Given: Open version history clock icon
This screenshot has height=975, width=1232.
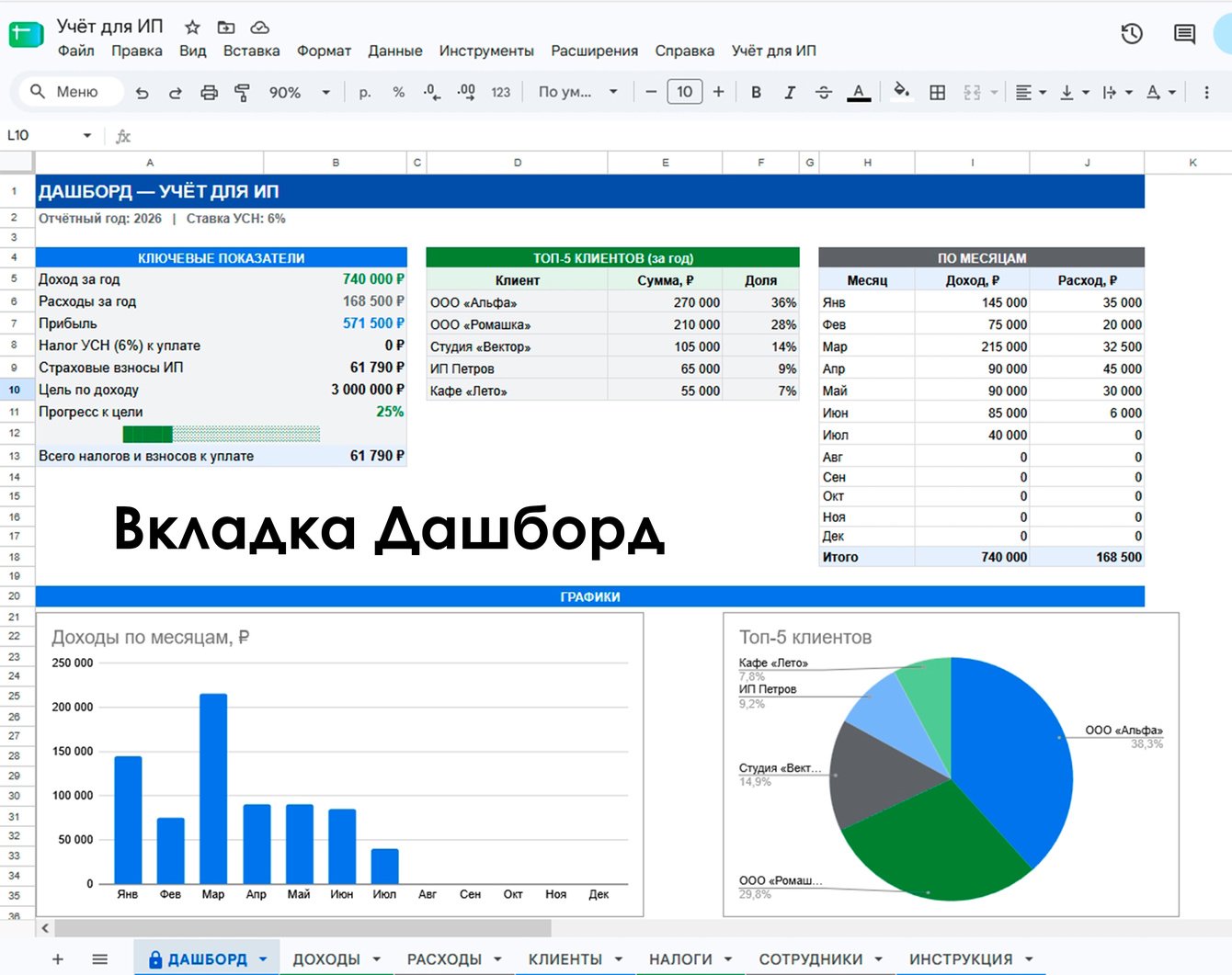Looking at the screenshot, I should pyautogui.click(x=1132, y=34).
